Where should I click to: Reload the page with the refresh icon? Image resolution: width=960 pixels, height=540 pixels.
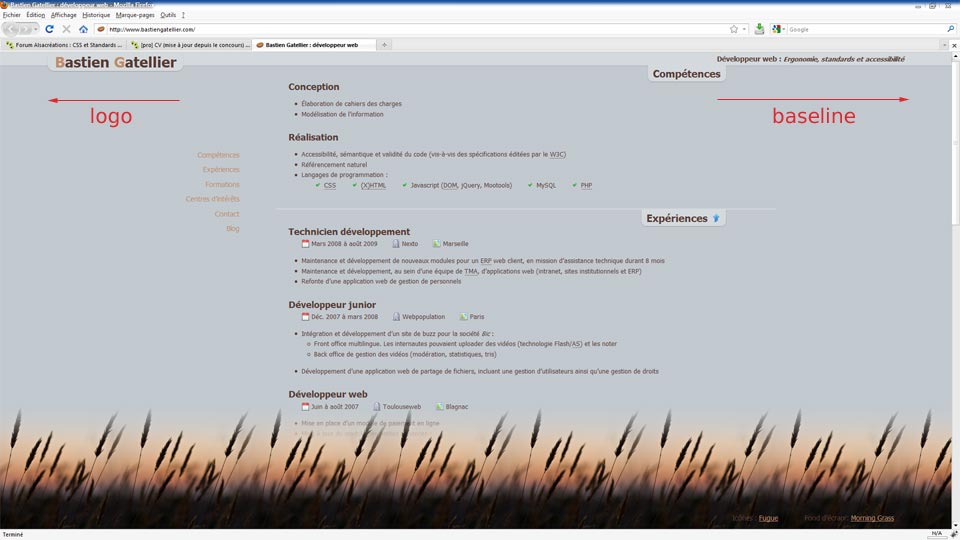coord(50,29)
